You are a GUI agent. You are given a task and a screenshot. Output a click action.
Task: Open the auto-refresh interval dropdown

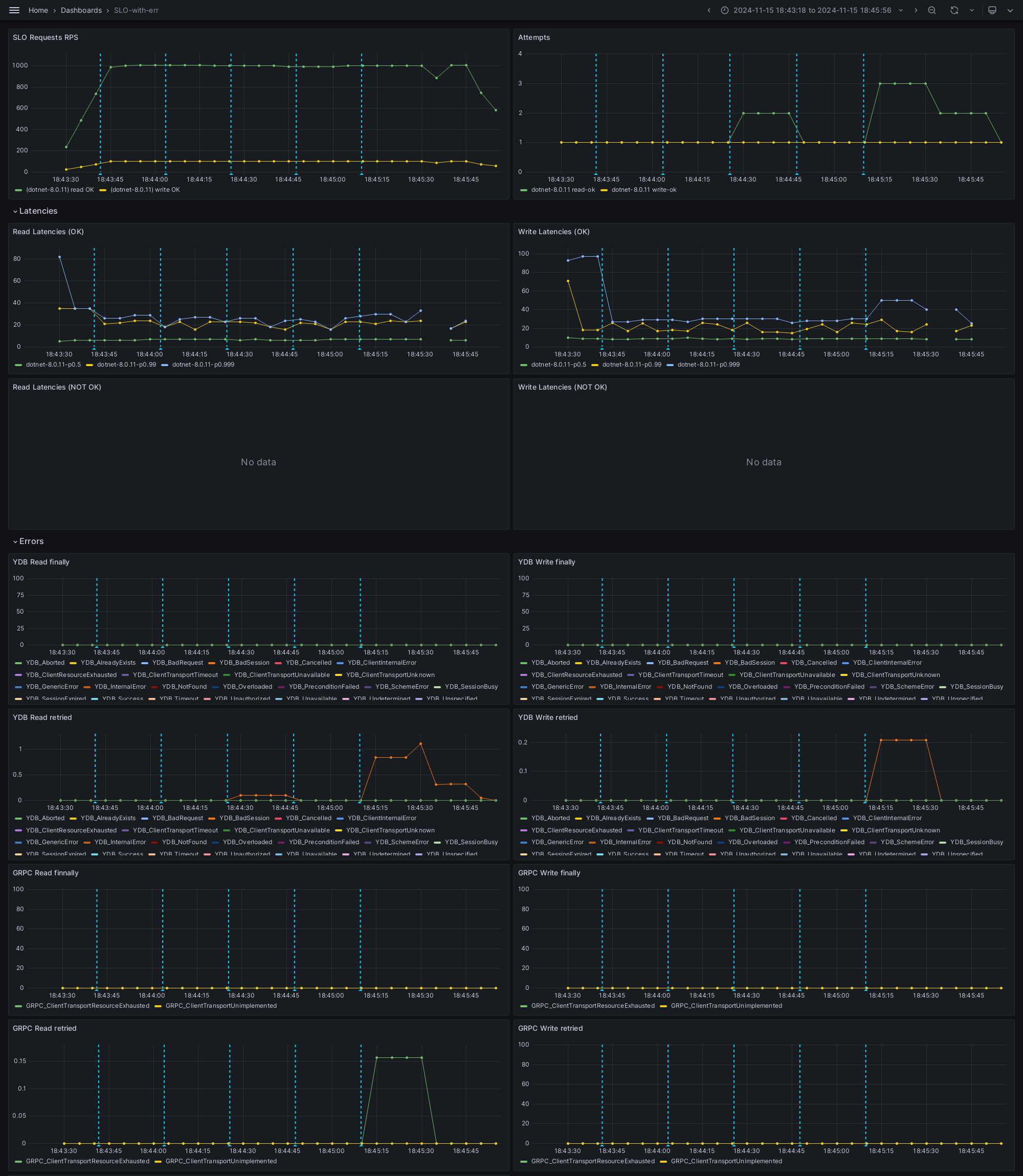pos(972,10)
